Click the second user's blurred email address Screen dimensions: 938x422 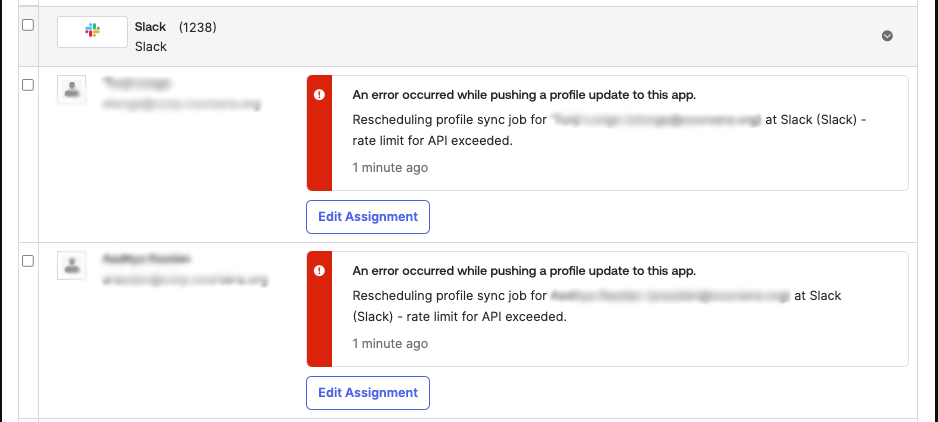coord(185,280)
